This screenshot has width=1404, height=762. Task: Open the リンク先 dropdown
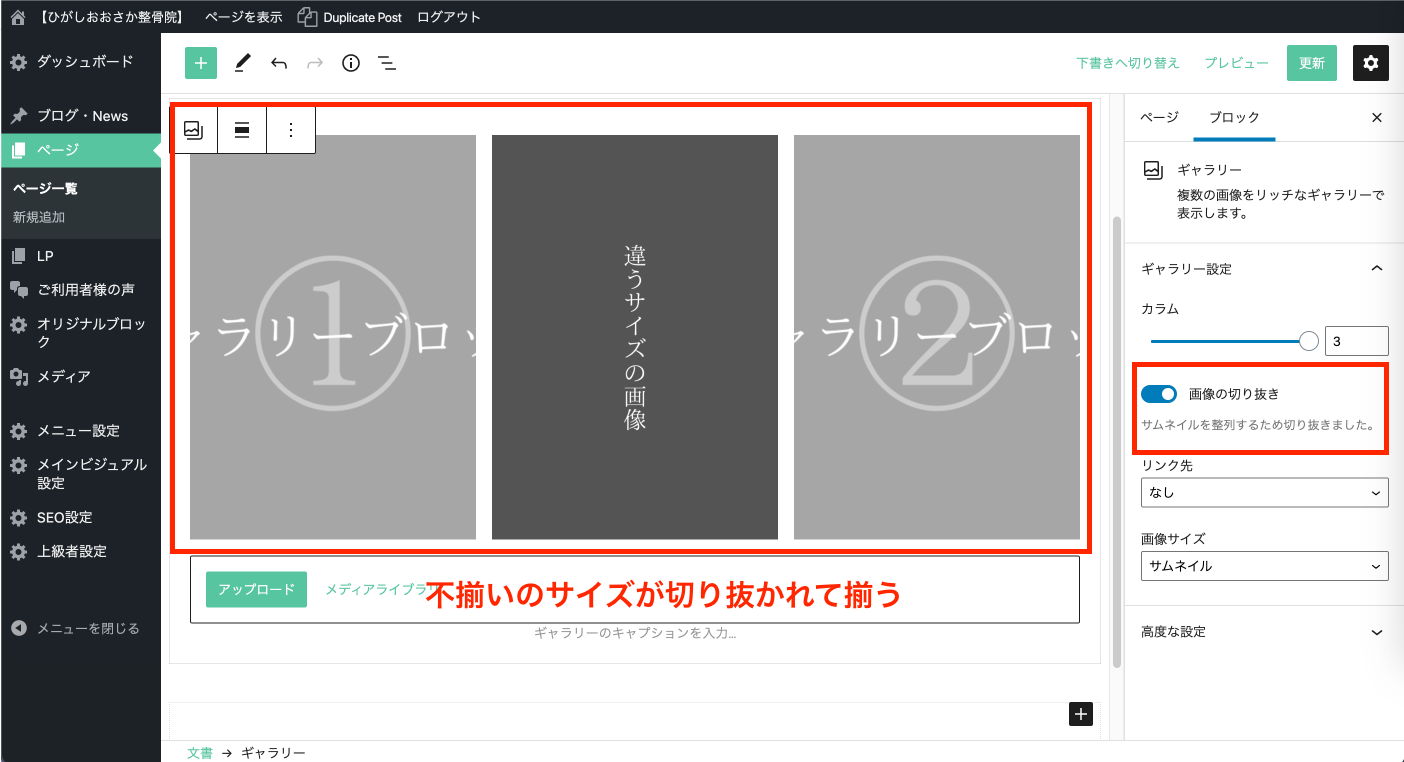pos(1264,493)
